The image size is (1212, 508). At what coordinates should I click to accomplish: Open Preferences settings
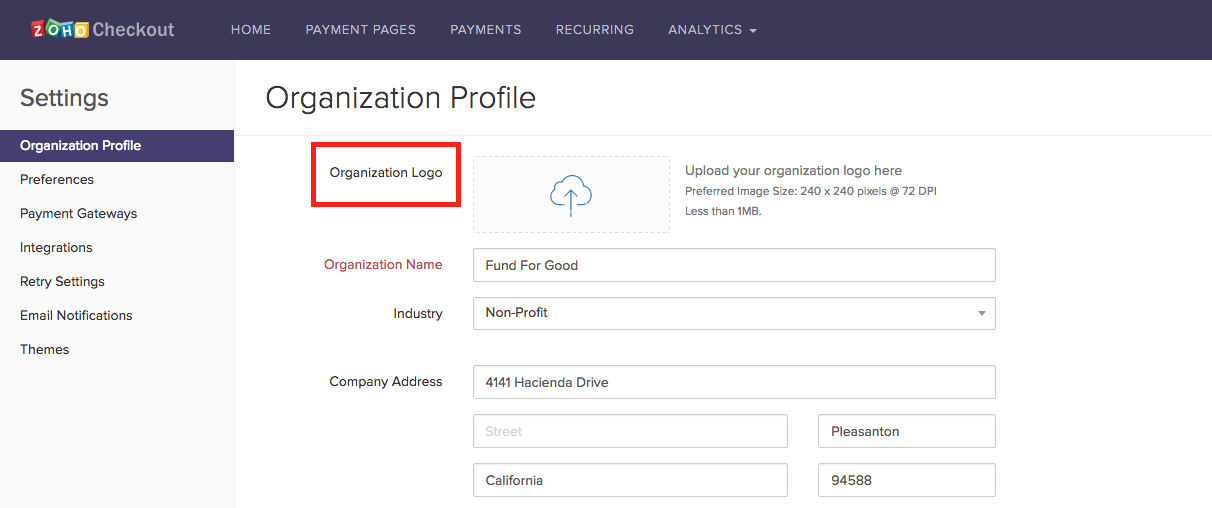click(x=57, y=180)
